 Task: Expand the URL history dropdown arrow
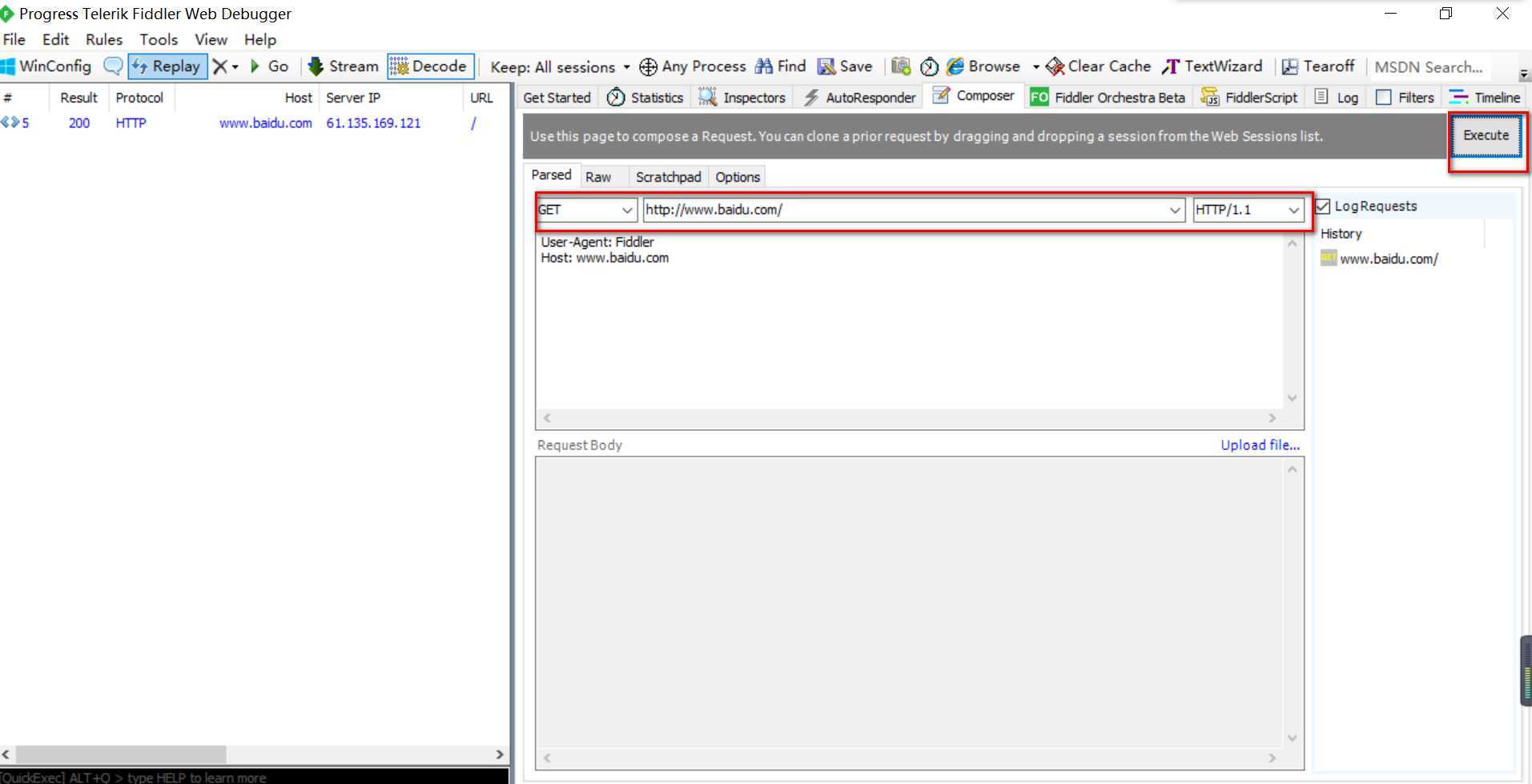coord(1175,210)
